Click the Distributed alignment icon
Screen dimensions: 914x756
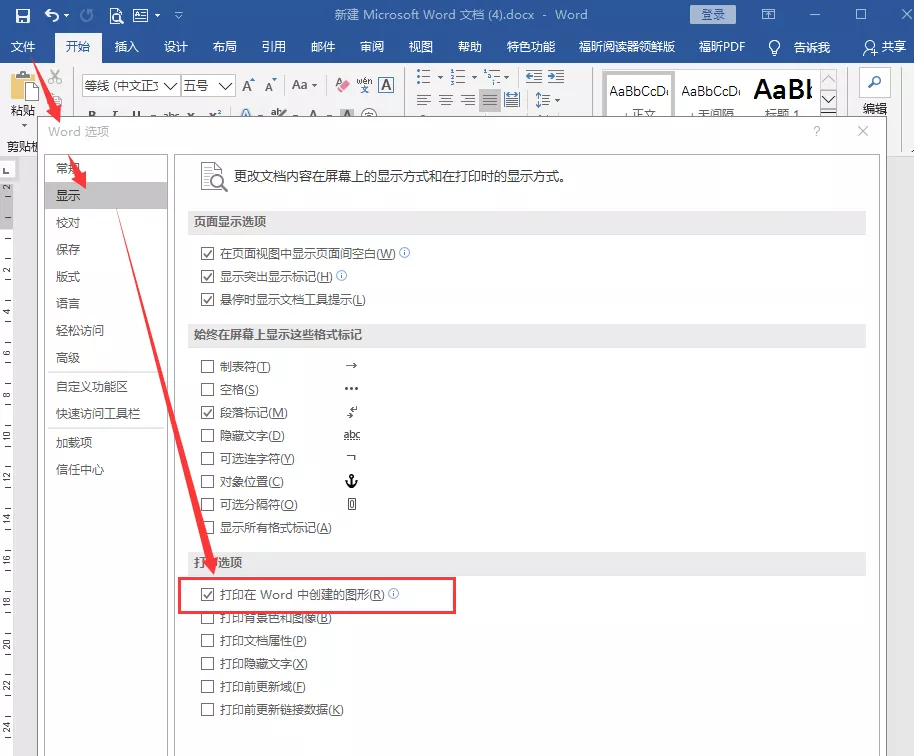tap(512, 100)
